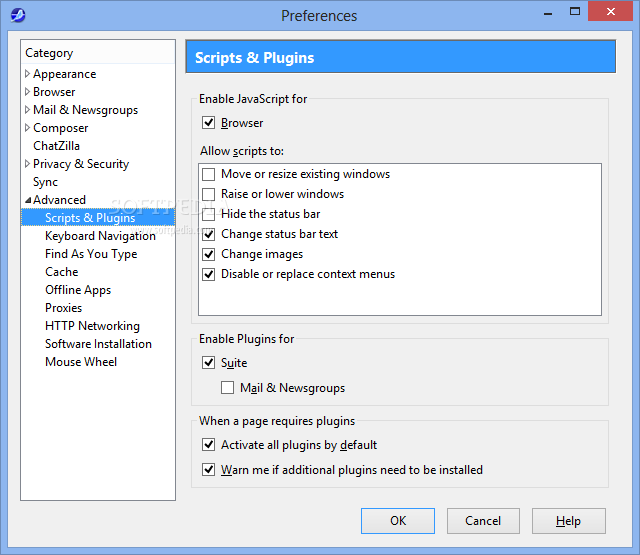
Task: Expand Mail & Newsgroups tree arrow
Action: click(27, 110)
